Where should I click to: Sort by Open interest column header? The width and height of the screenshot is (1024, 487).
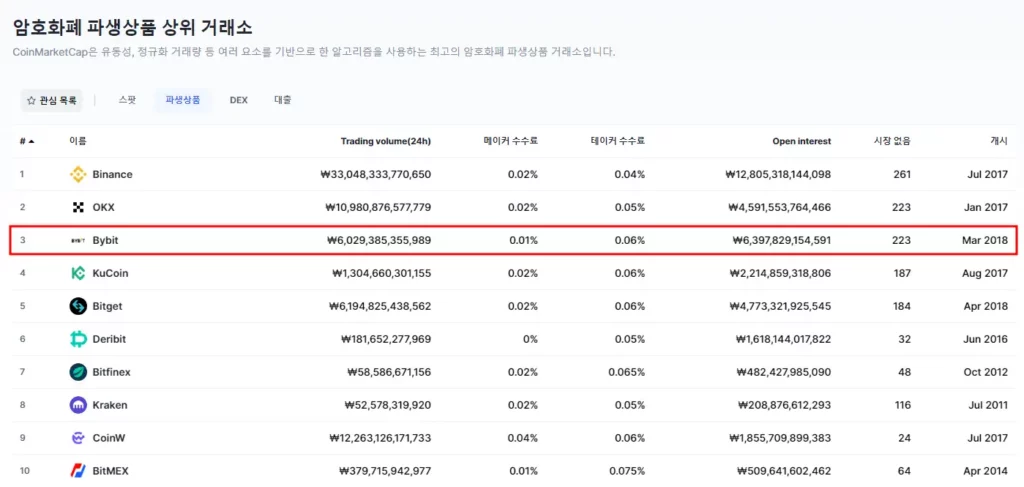click(x=801, y=141)
